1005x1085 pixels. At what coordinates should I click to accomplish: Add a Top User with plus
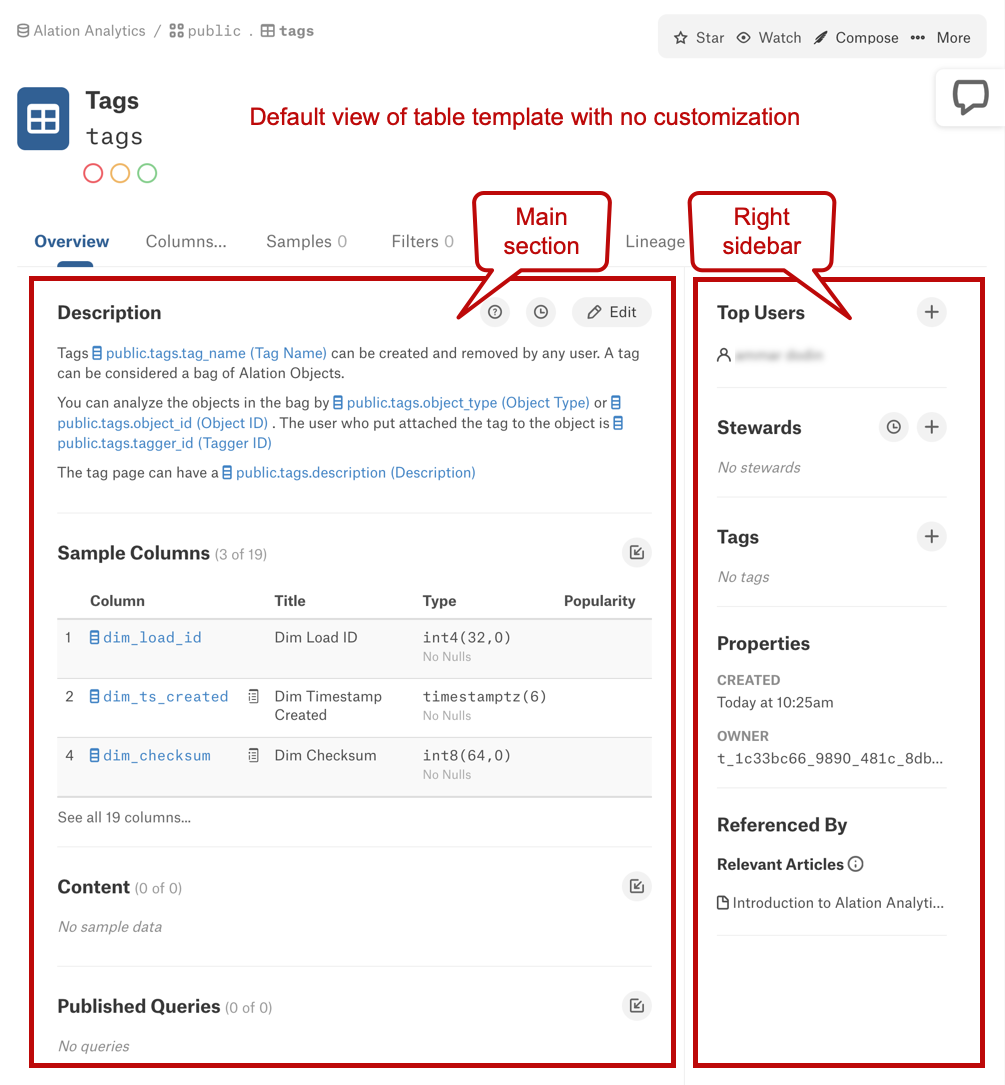(x=932, y=312)
